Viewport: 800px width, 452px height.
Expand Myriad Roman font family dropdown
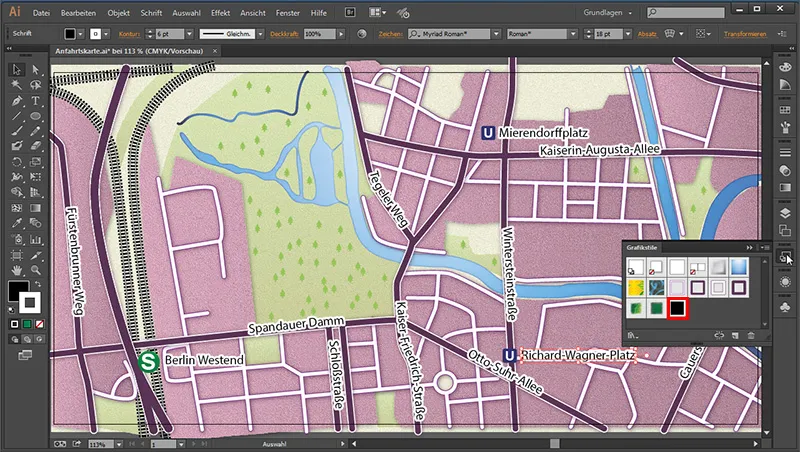coord(496,34)
